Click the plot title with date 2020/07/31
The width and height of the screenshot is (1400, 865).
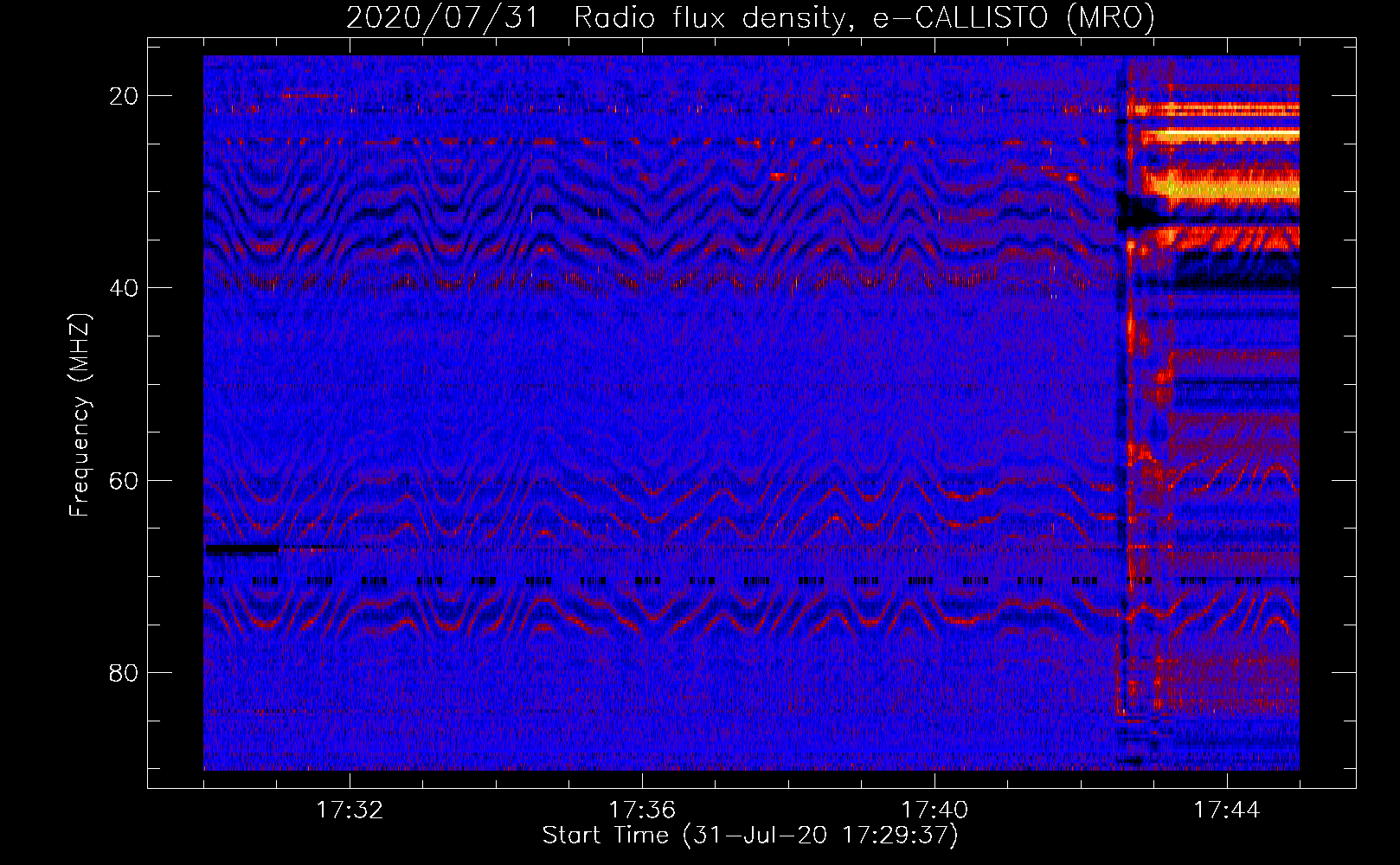coord(750,17)
